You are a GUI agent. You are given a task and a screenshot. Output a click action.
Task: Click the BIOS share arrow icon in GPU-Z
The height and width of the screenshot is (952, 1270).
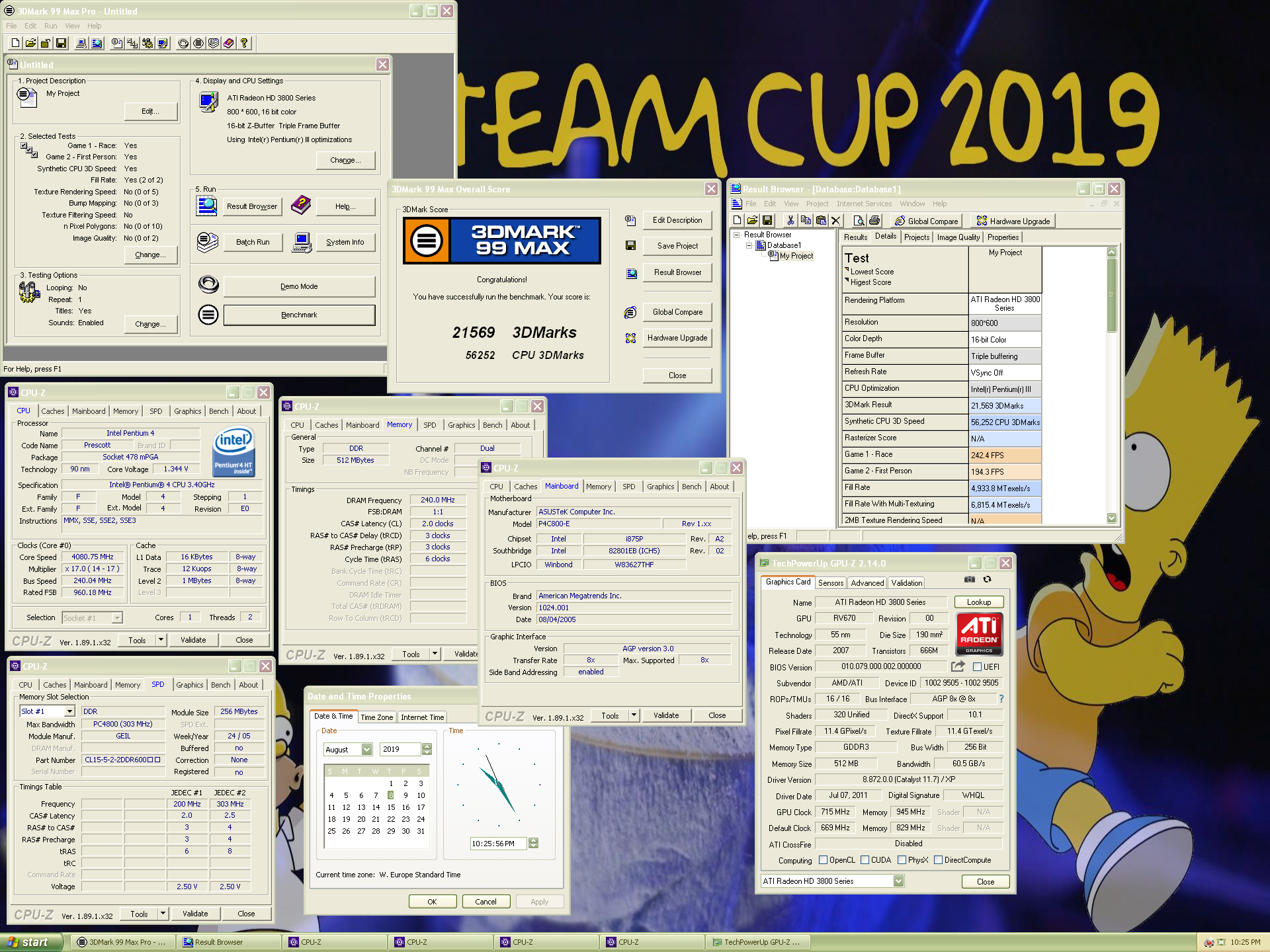point(958,666)
